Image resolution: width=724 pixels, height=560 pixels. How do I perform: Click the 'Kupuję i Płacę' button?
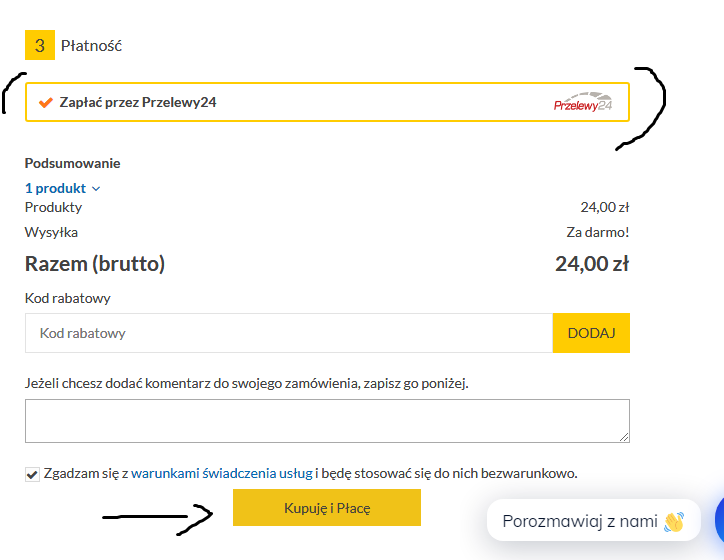coord(327,508)
